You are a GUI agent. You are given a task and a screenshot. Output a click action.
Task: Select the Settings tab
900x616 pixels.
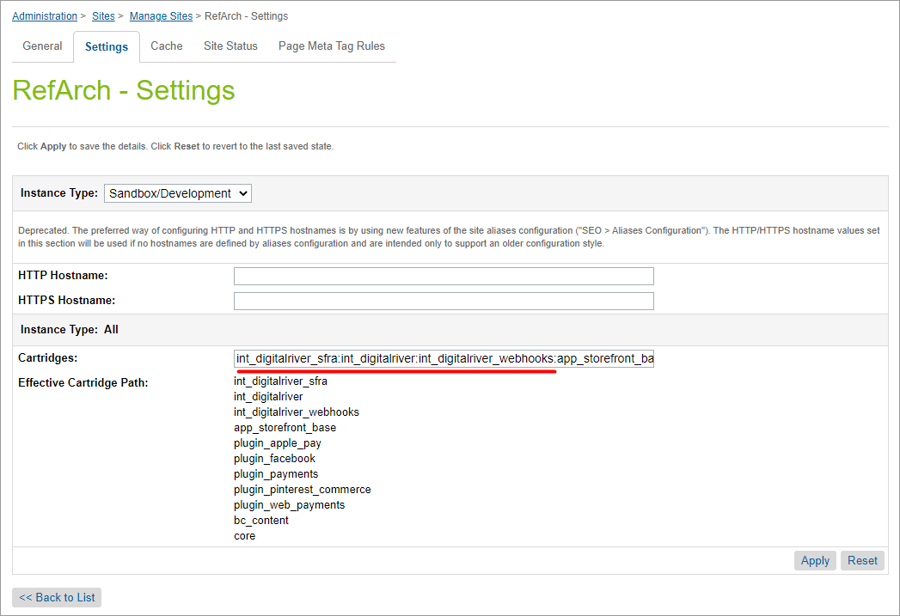[x=106, y=47]
